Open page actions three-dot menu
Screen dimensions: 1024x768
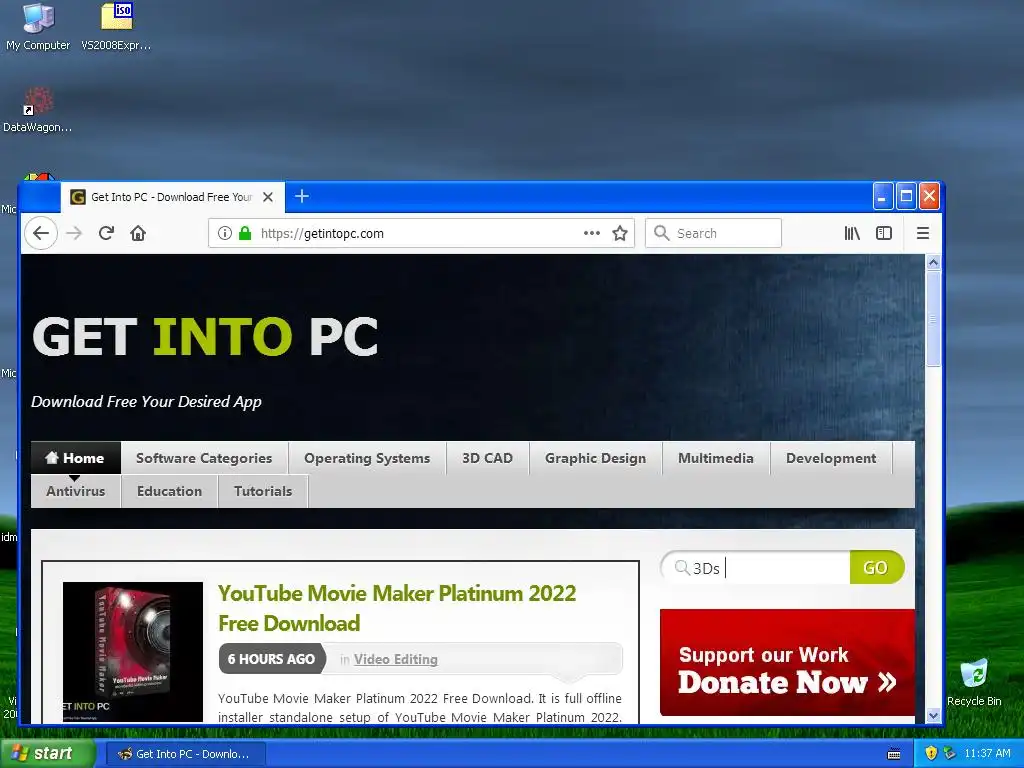tap(592, 233)
